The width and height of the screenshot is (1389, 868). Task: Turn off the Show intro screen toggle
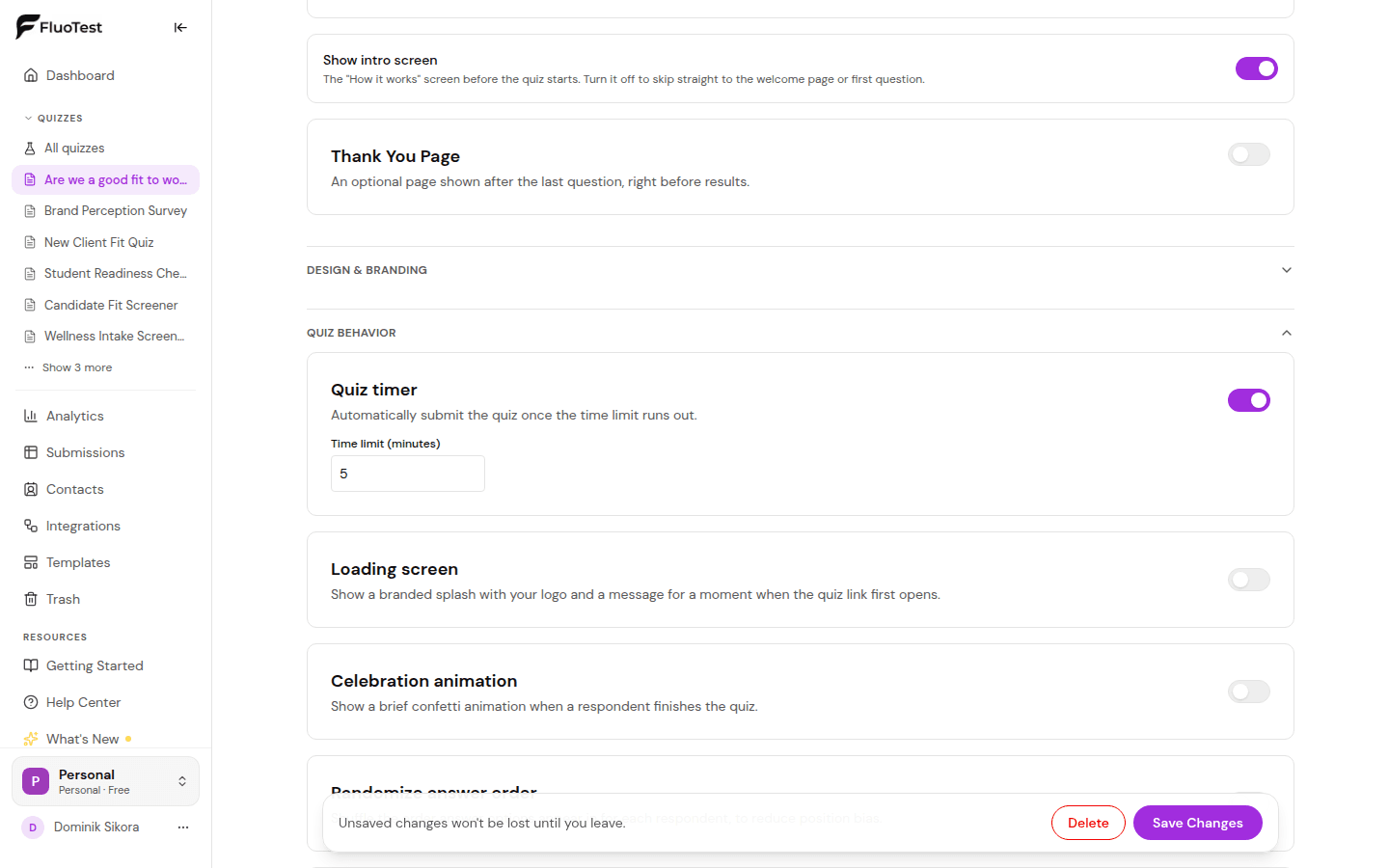(x=1257, y=68)
